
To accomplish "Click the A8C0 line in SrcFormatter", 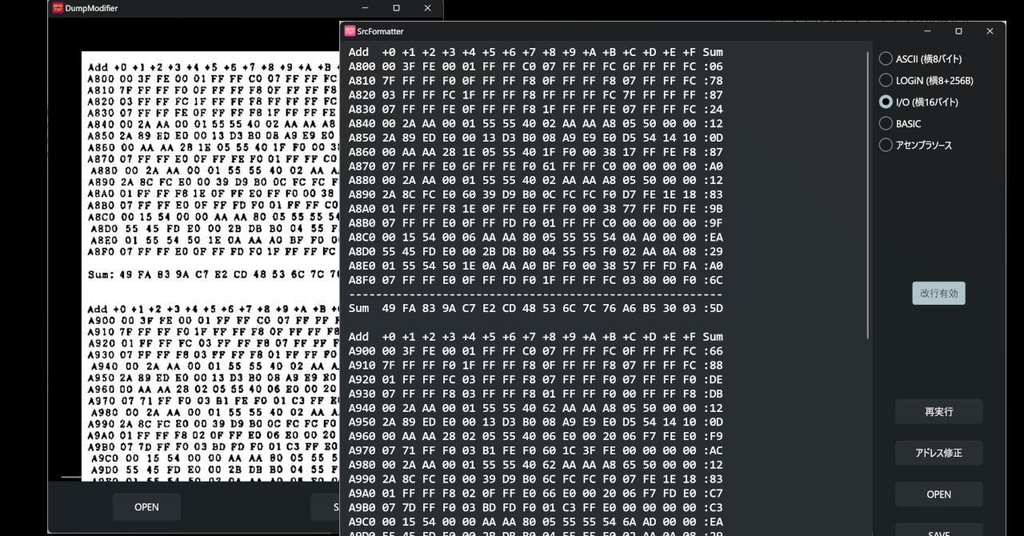I will point(536,237).
